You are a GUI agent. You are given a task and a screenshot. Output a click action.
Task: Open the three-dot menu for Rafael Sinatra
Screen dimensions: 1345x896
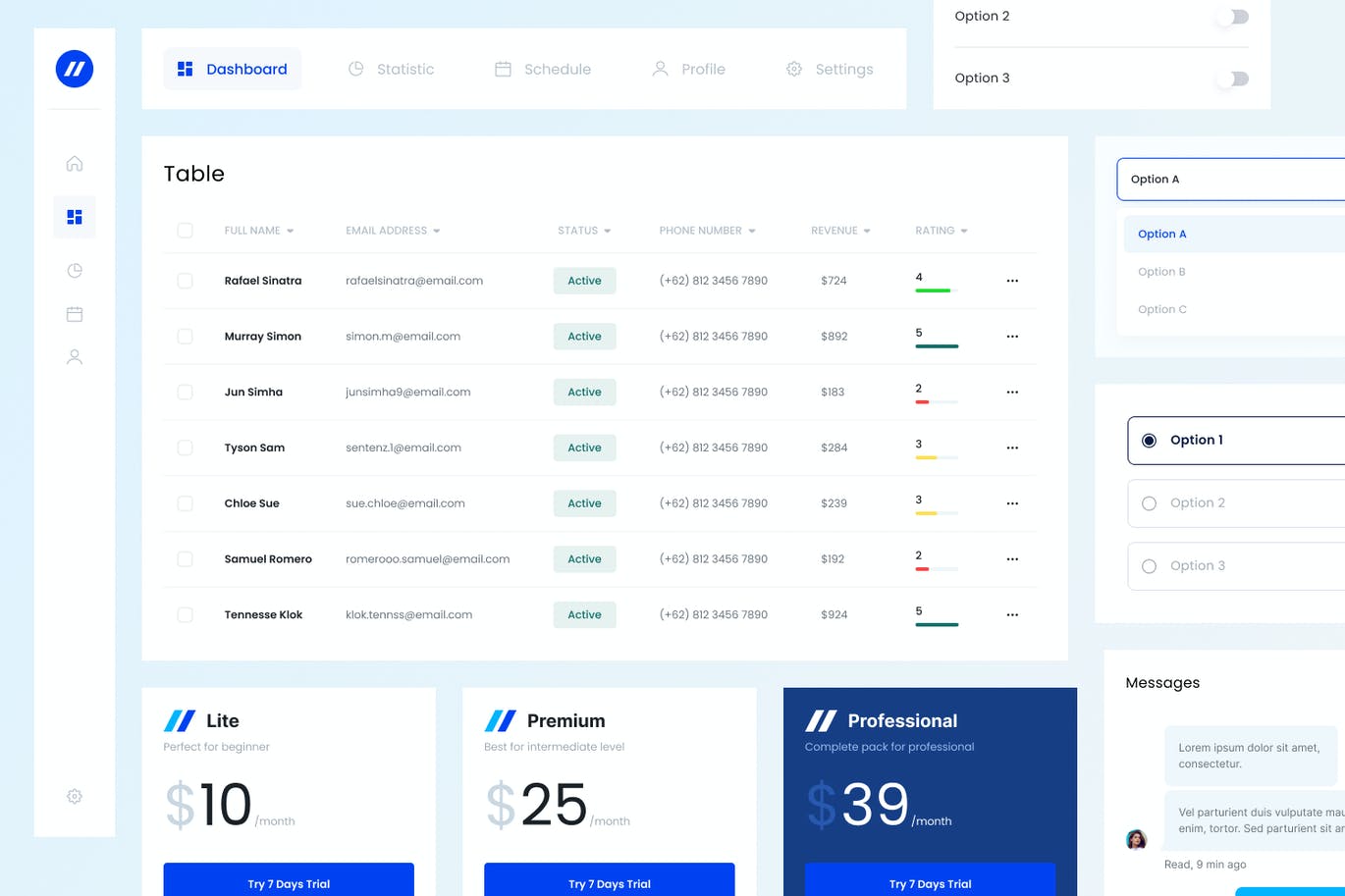tap(1012, 281)
